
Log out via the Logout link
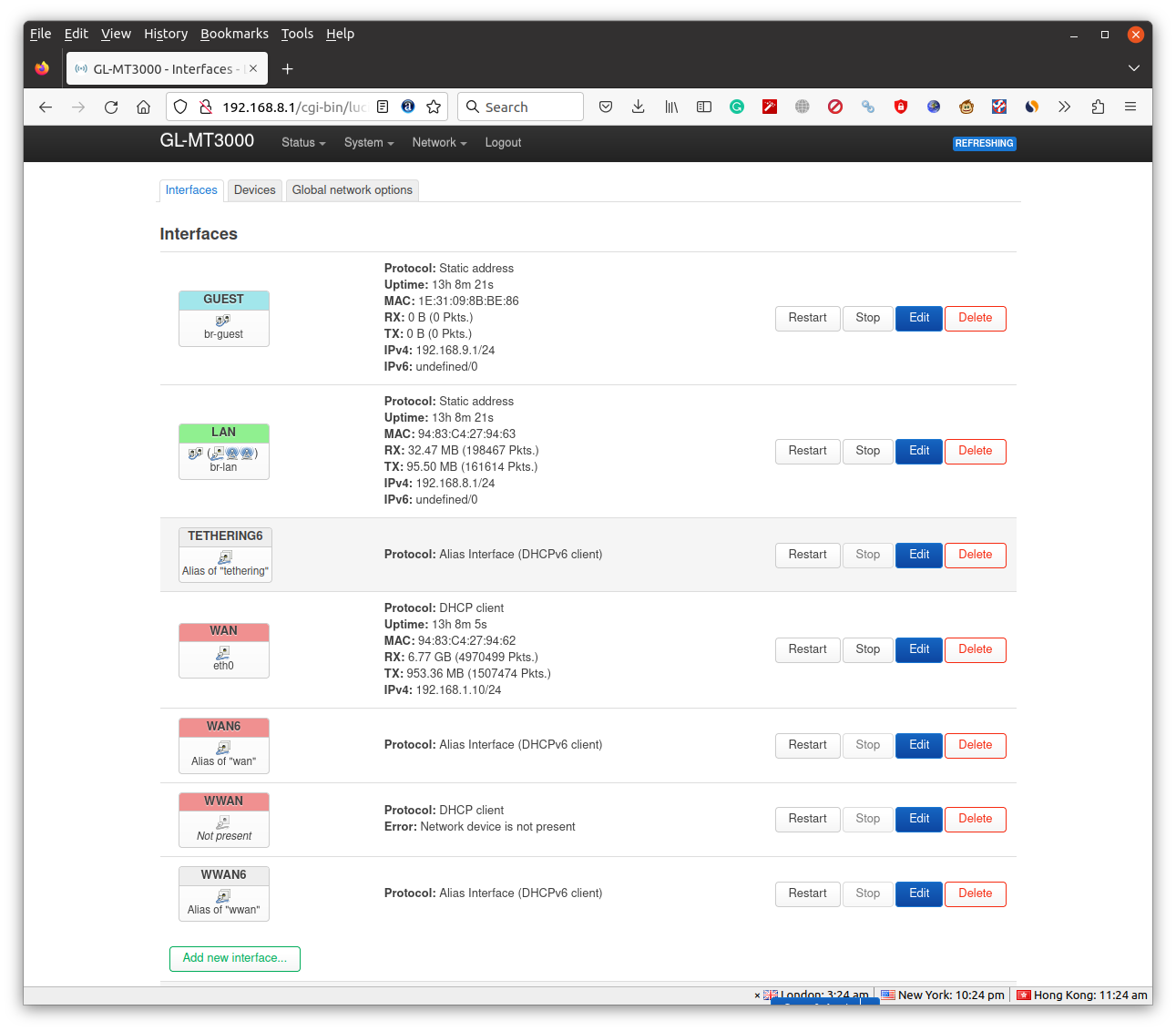pos(503,143)
